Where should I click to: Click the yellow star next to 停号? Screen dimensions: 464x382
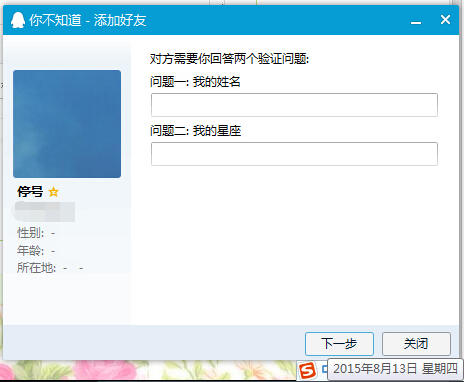pyautogui.click(x=53, y=192)
